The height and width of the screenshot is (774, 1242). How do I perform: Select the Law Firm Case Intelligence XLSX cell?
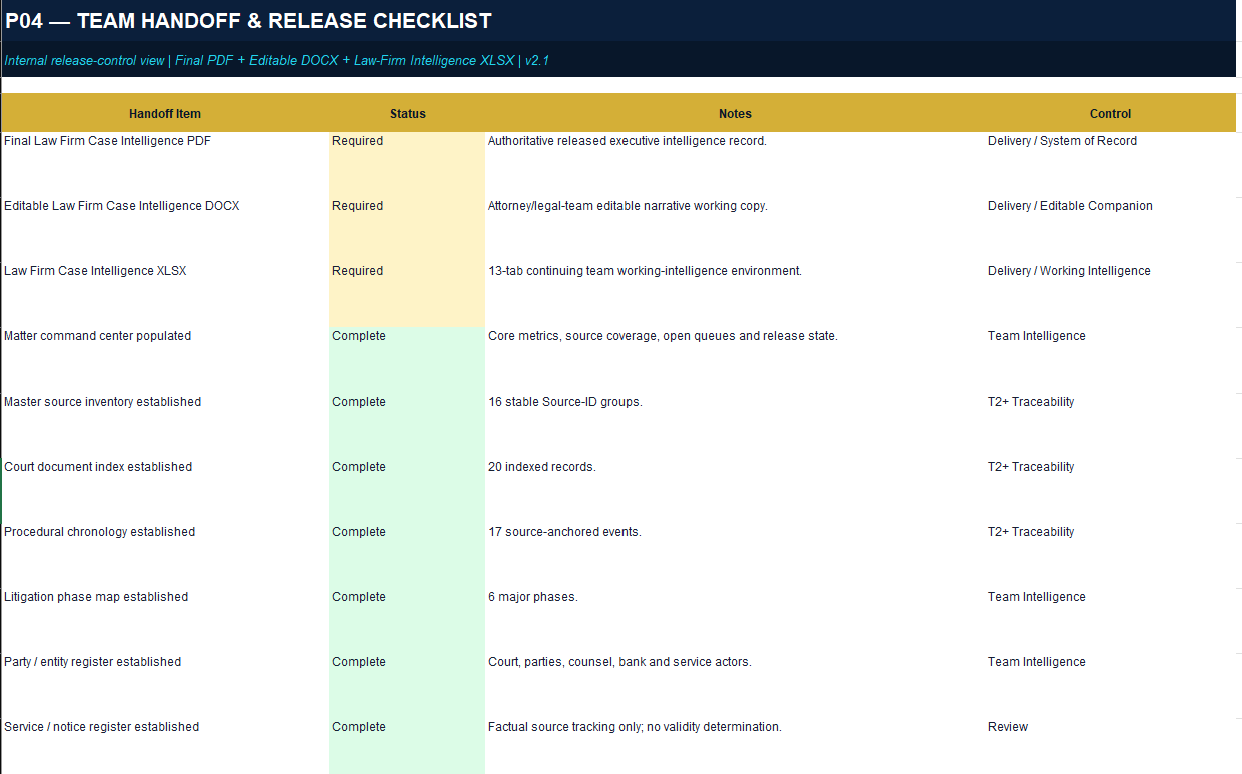[x=165, y=295]
